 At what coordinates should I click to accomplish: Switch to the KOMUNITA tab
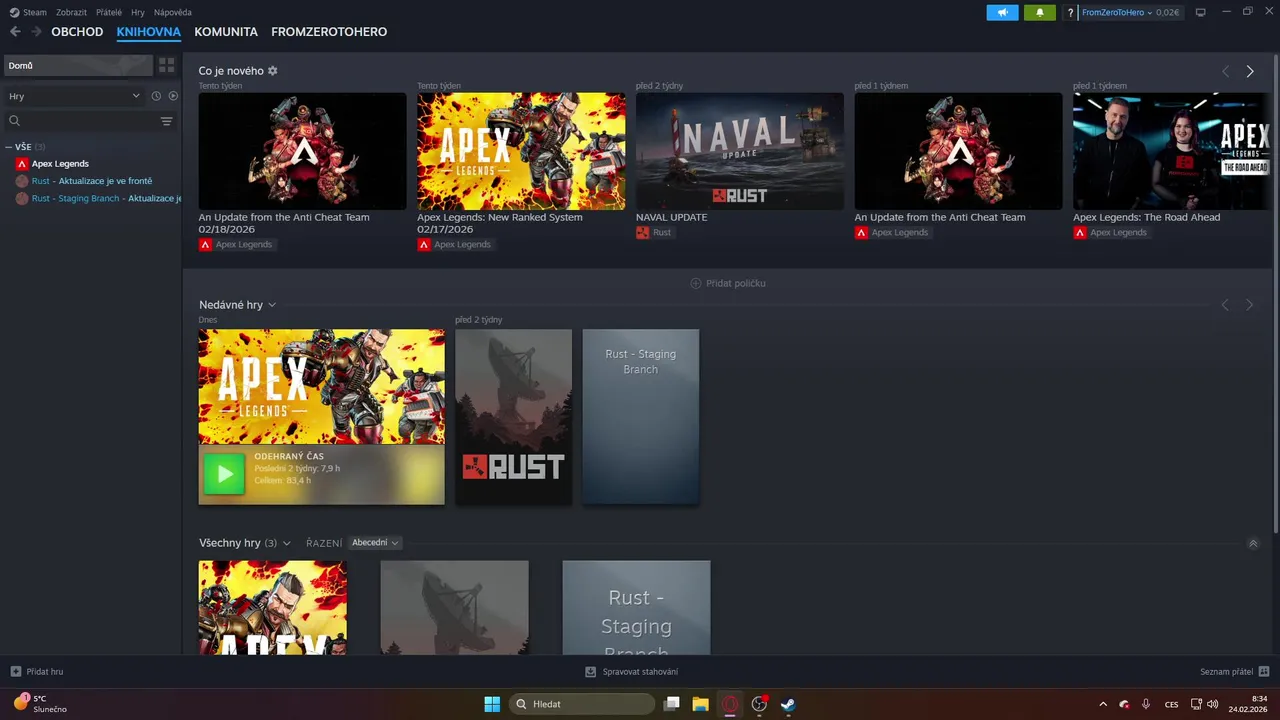point(226,32)
